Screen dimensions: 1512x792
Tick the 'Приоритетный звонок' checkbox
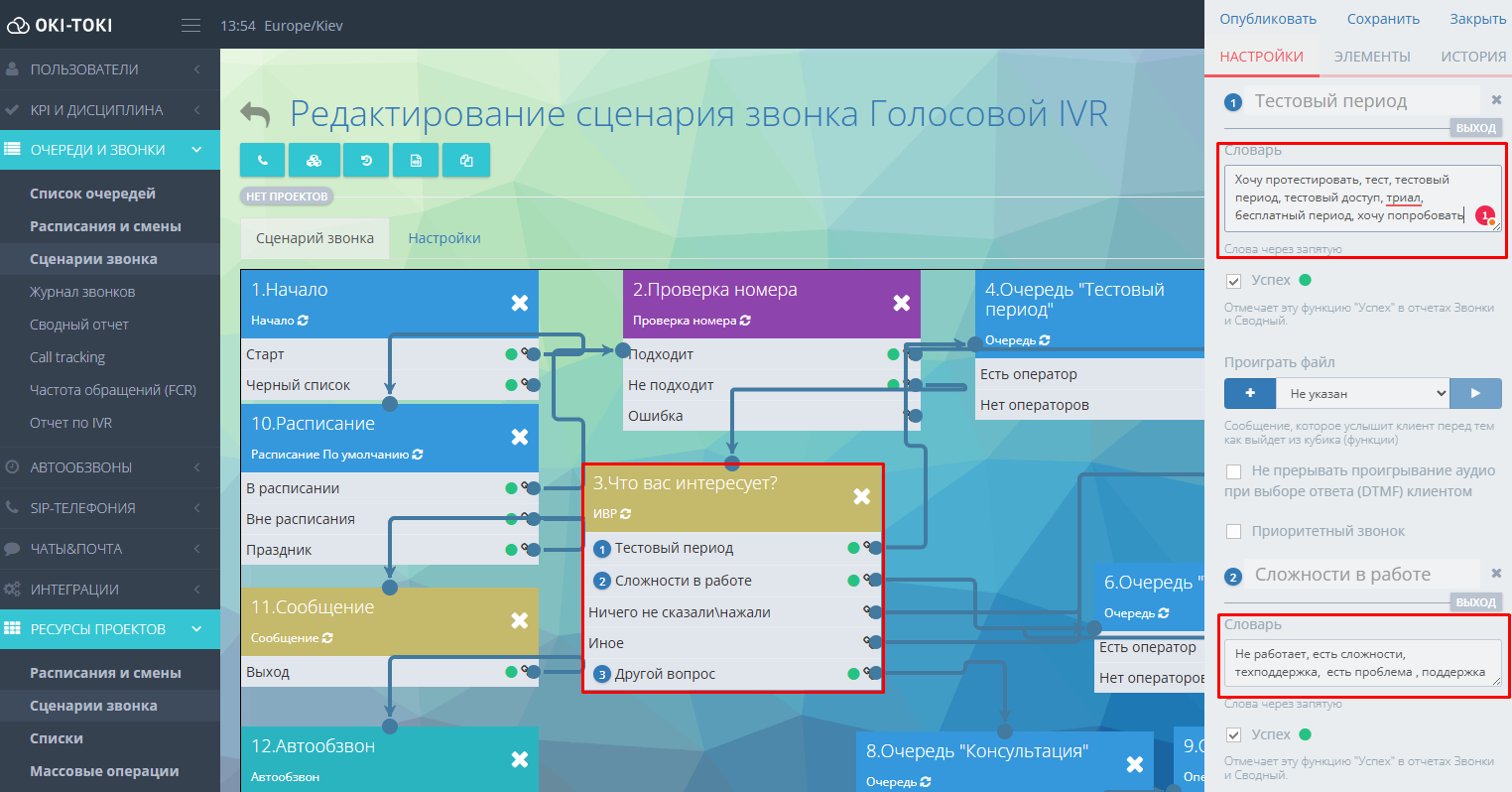(1233, 532)
